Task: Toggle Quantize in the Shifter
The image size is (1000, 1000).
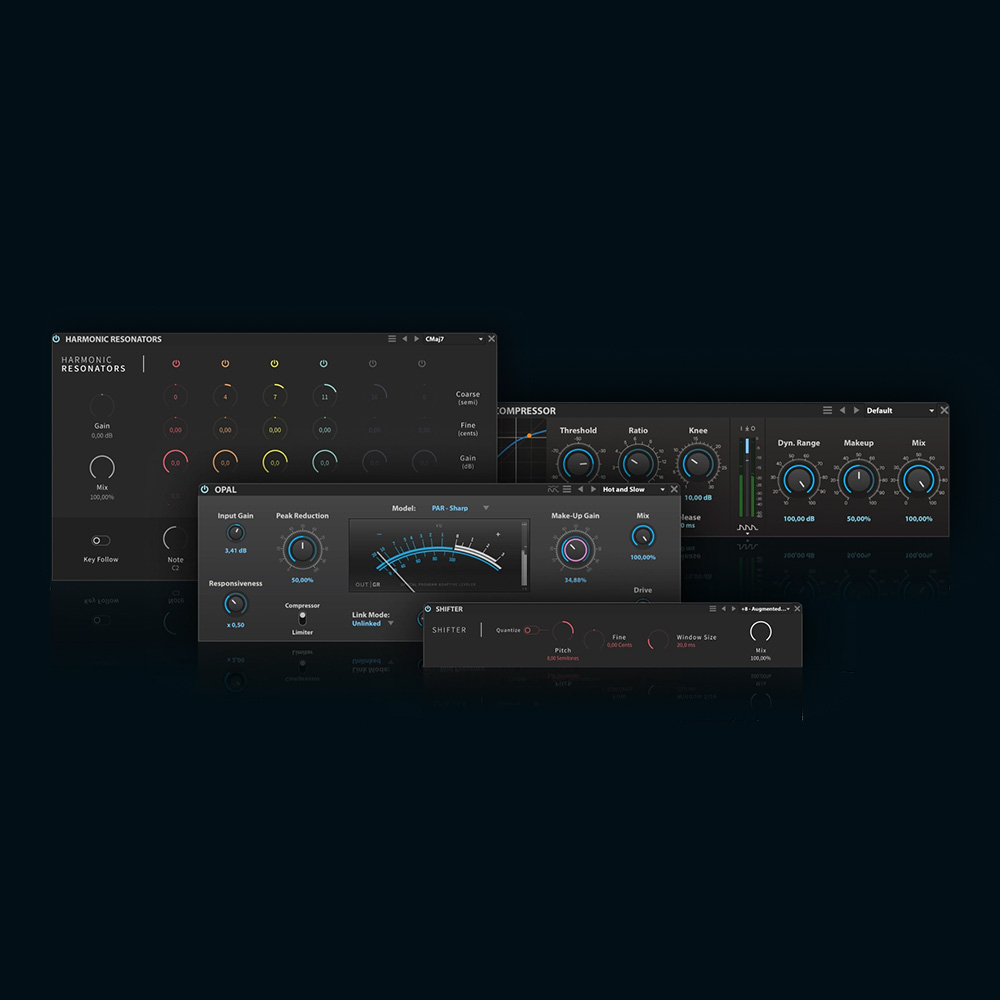Action: [531, 629]
